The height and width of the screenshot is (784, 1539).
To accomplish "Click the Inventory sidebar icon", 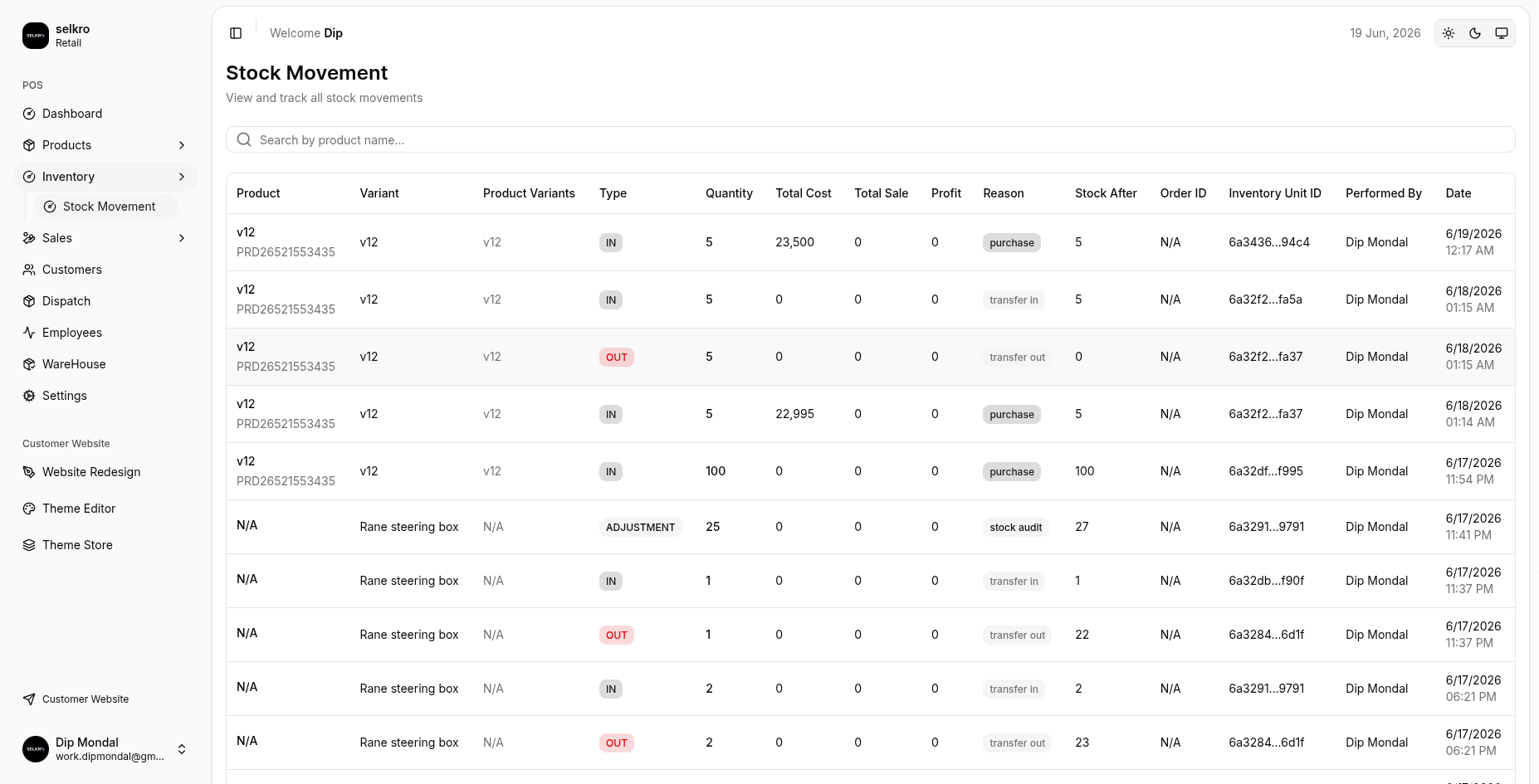I will tap(29, 177).
